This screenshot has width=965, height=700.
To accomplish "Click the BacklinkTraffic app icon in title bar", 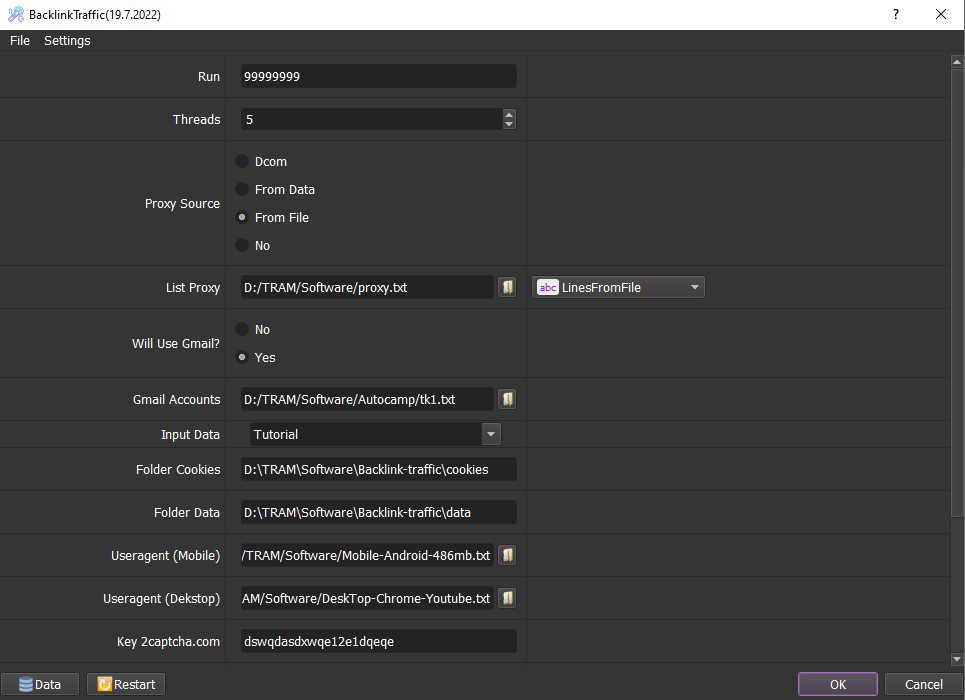I will point(15,14).
